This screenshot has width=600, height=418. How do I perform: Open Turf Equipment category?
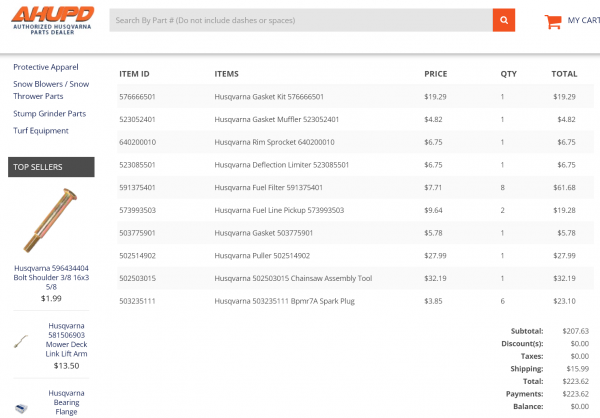pyautogui.click(x=41, y=131)
